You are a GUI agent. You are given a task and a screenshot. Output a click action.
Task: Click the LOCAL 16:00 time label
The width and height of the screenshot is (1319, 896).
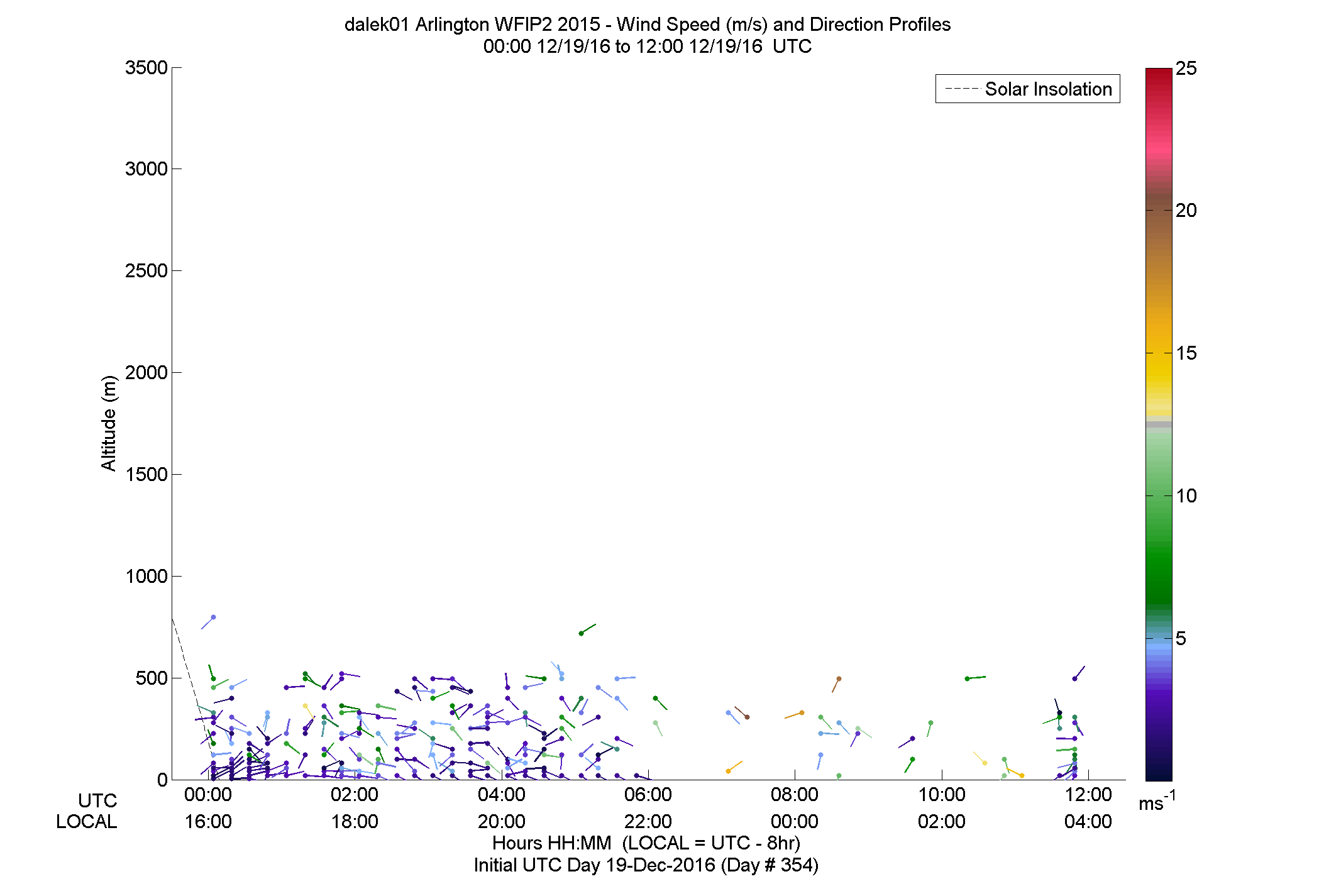[208, 821]
